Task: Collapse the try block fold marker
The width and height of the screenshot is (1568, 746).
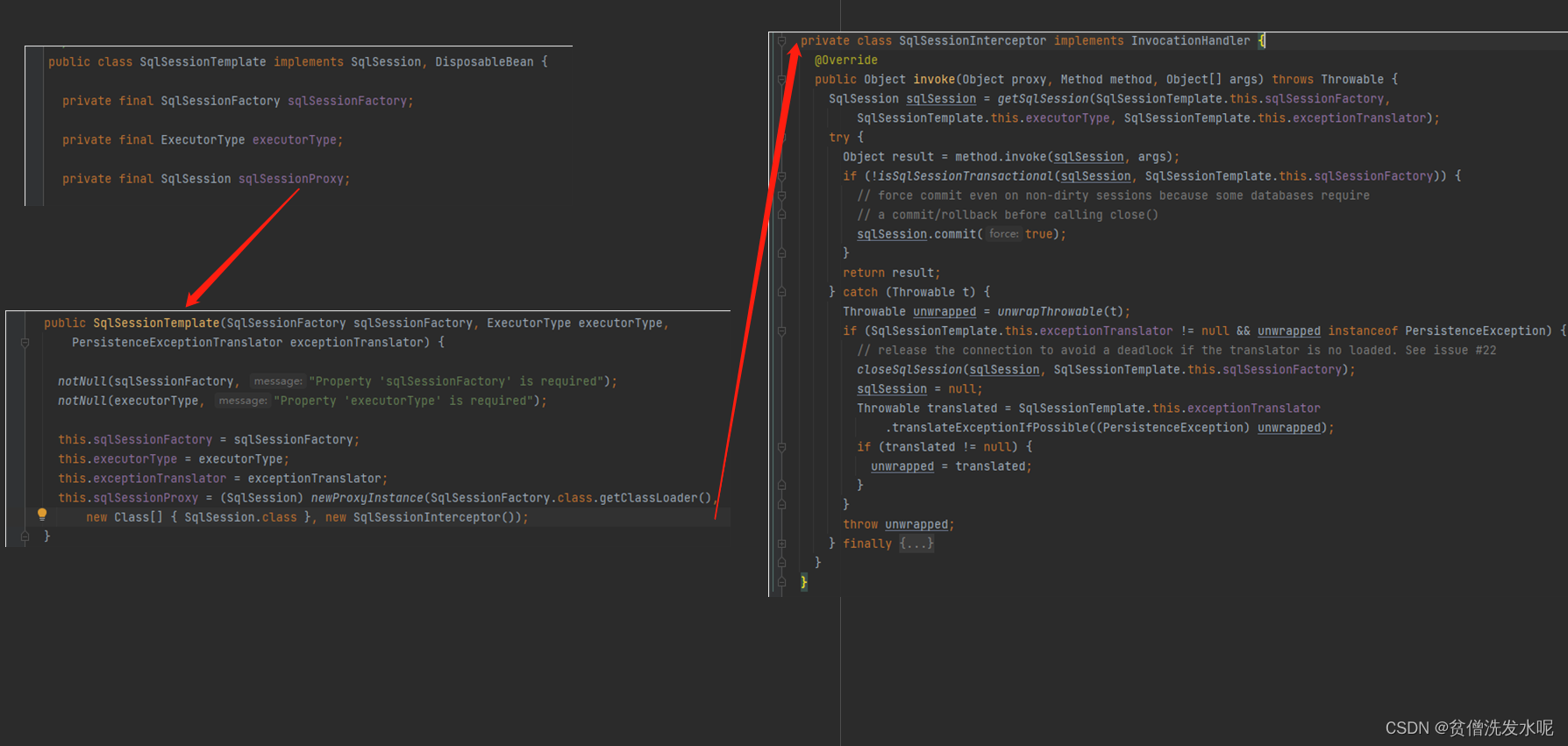Action: (781, 138)
